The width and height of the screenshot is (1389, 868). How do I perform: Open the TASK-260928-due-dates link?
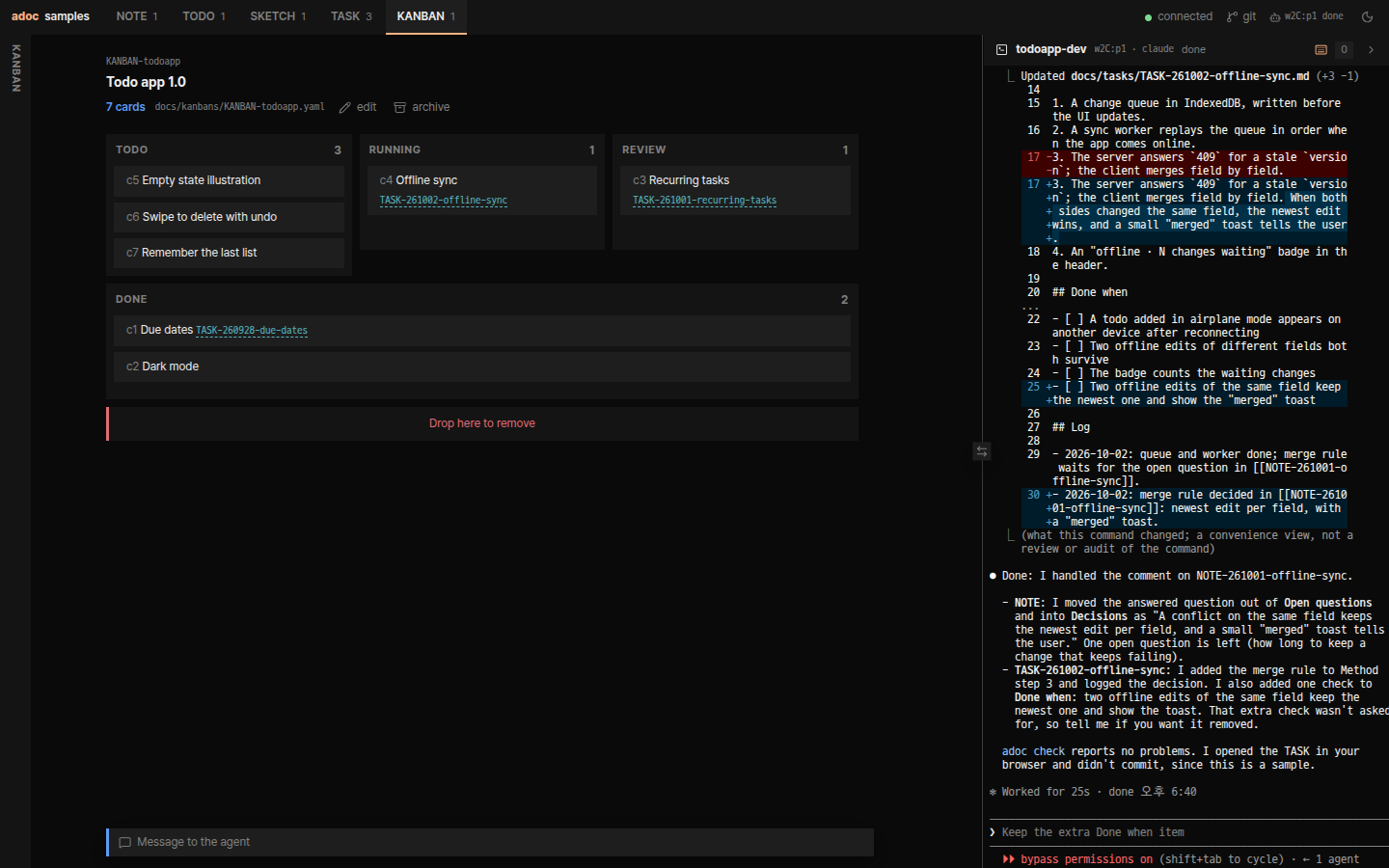(252, 331)
